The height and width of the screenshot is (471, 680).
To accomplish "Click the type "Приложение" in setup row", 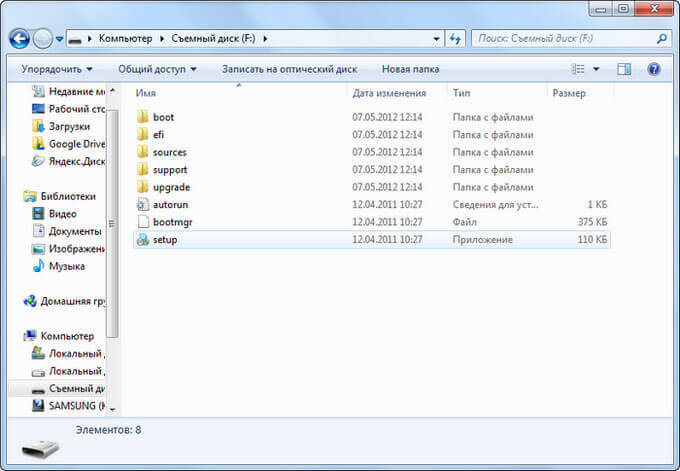I will tap(482, 239).
